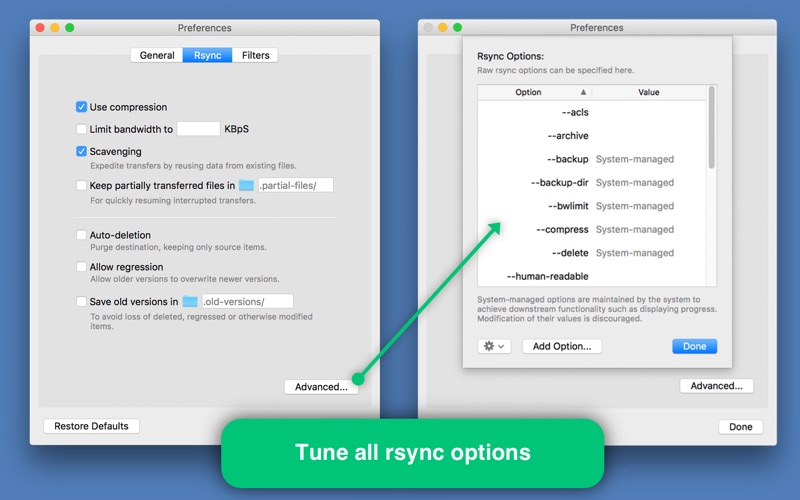
Task: Turn on Auto-deletion
Action: click(81, 235)
